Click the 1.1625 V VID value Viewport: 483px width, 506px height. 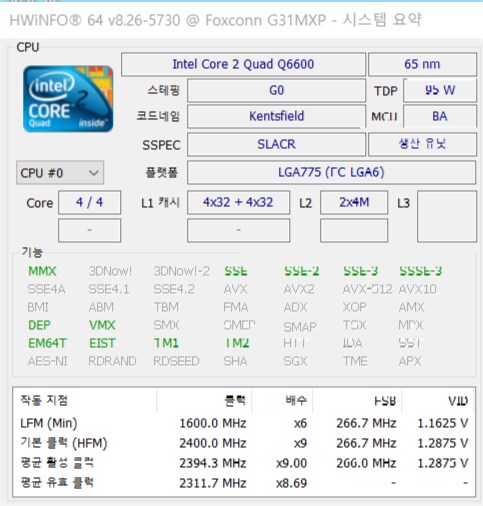coord(443,423)
